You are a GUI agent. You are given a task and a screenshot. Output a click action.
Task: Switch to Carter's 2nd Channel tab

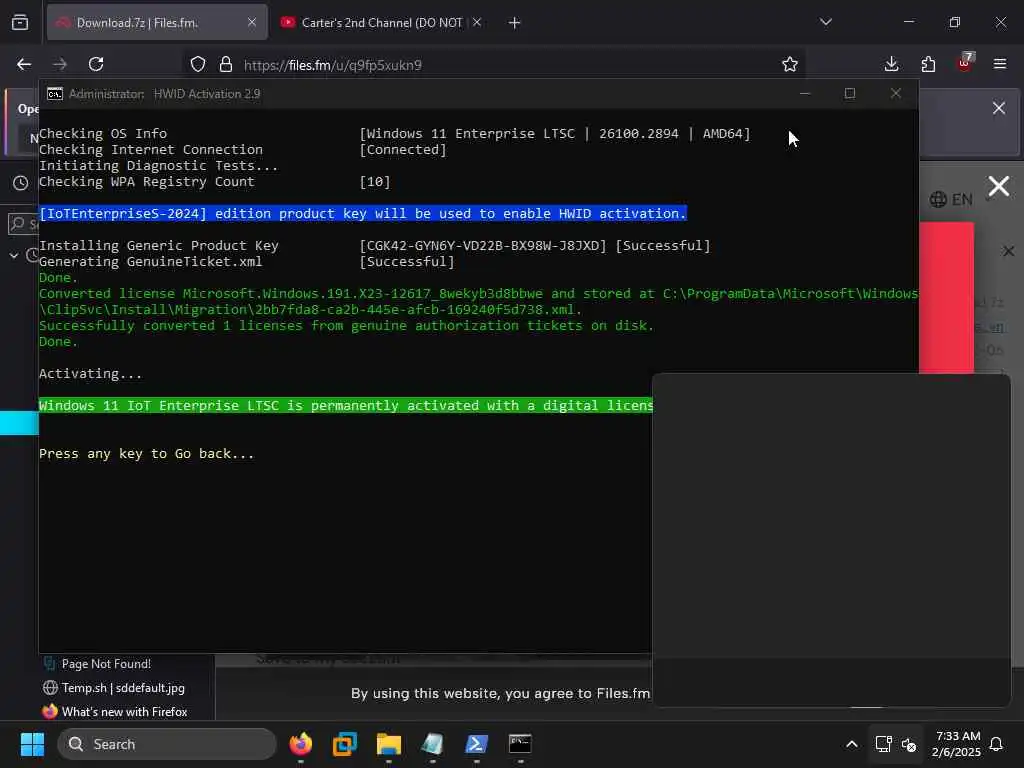click(382, 23)
